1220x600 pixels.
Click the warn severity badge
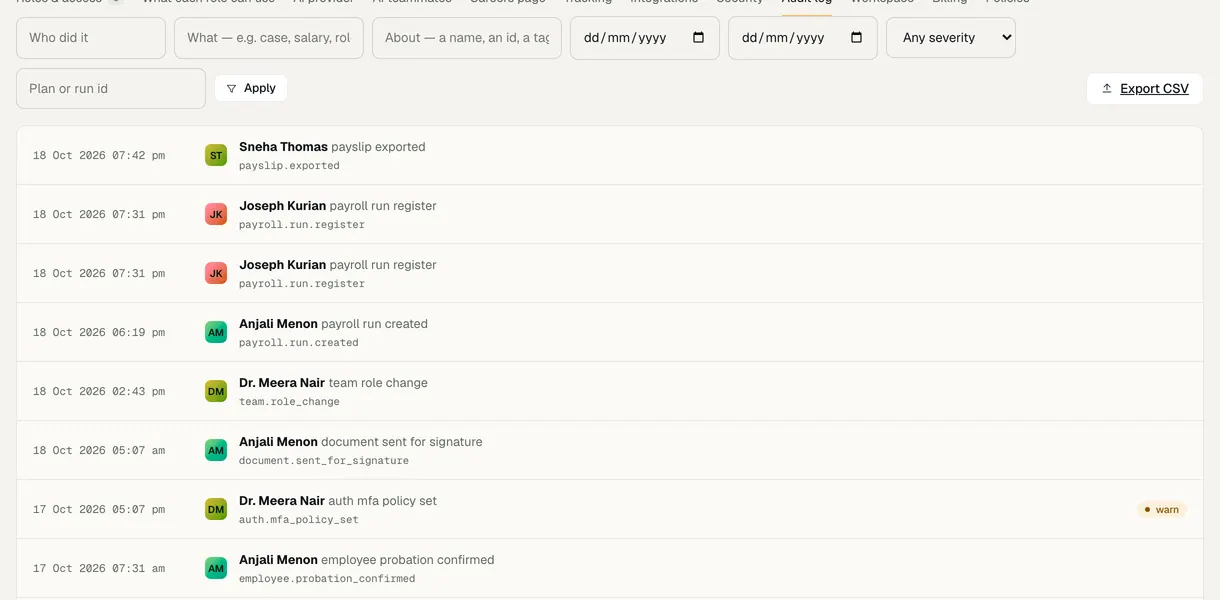click(x=1161, y=509)
